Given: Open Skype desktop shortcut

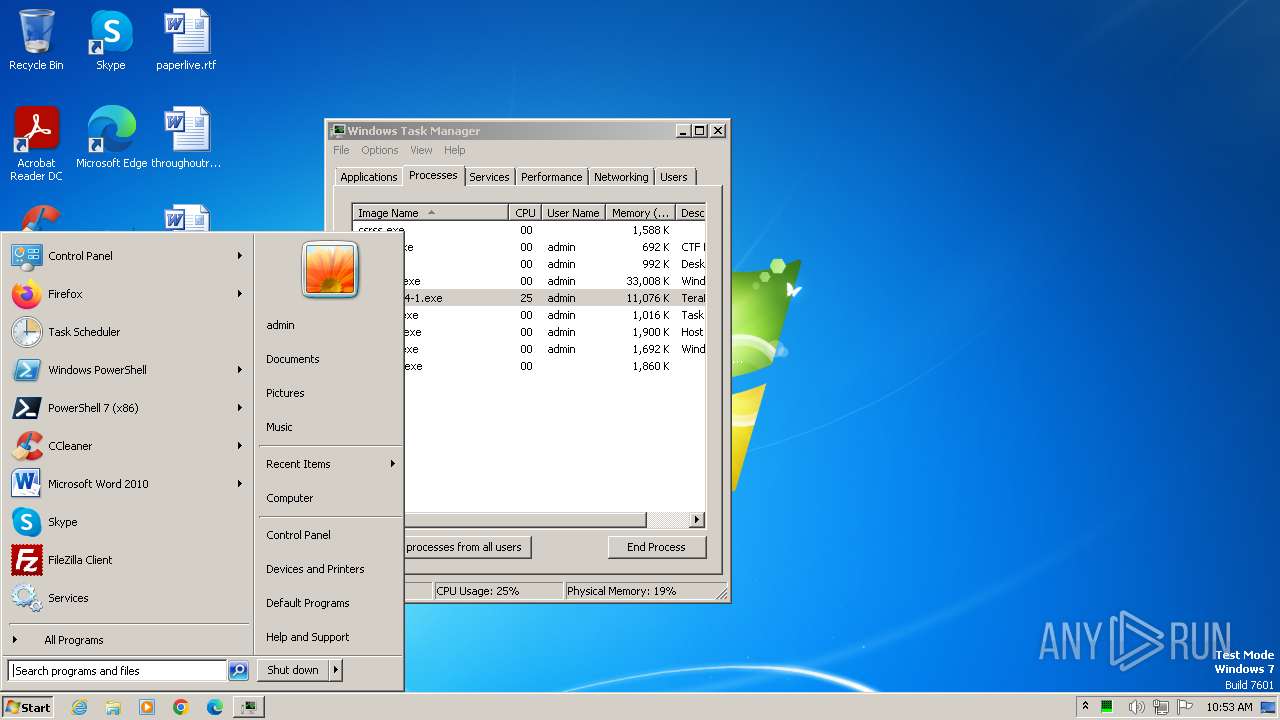Looking at the screenshot, I should click(x=111, y=40).
